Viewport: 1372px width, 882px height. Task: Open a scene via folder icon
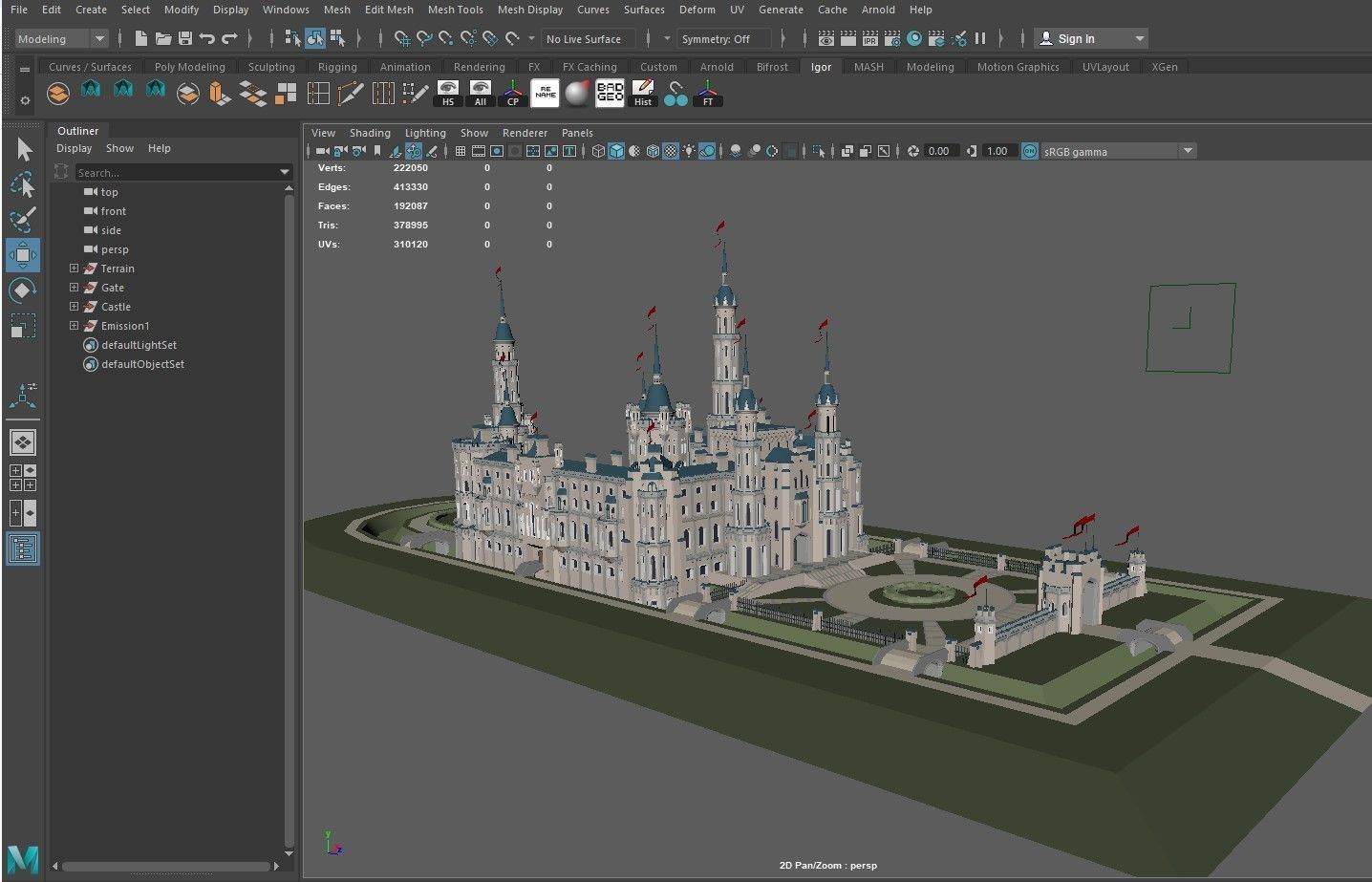(163, 38)
